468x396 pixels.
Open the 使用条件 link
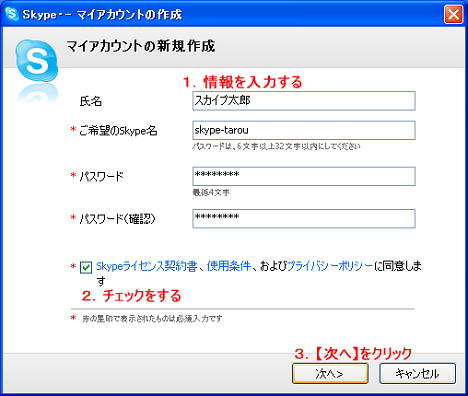coord(228,266)
